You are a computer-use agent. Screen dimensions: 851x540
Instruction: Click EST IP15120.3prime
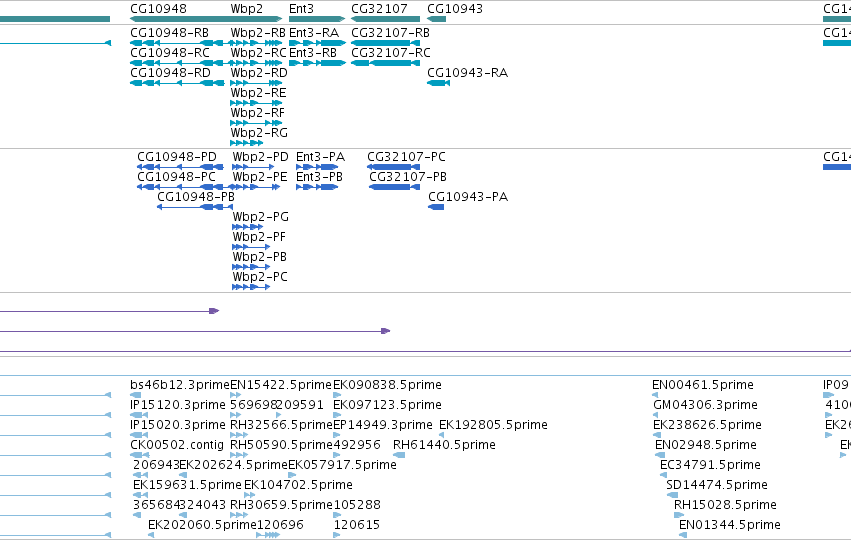pyautogui.click(x=177, y=405)
